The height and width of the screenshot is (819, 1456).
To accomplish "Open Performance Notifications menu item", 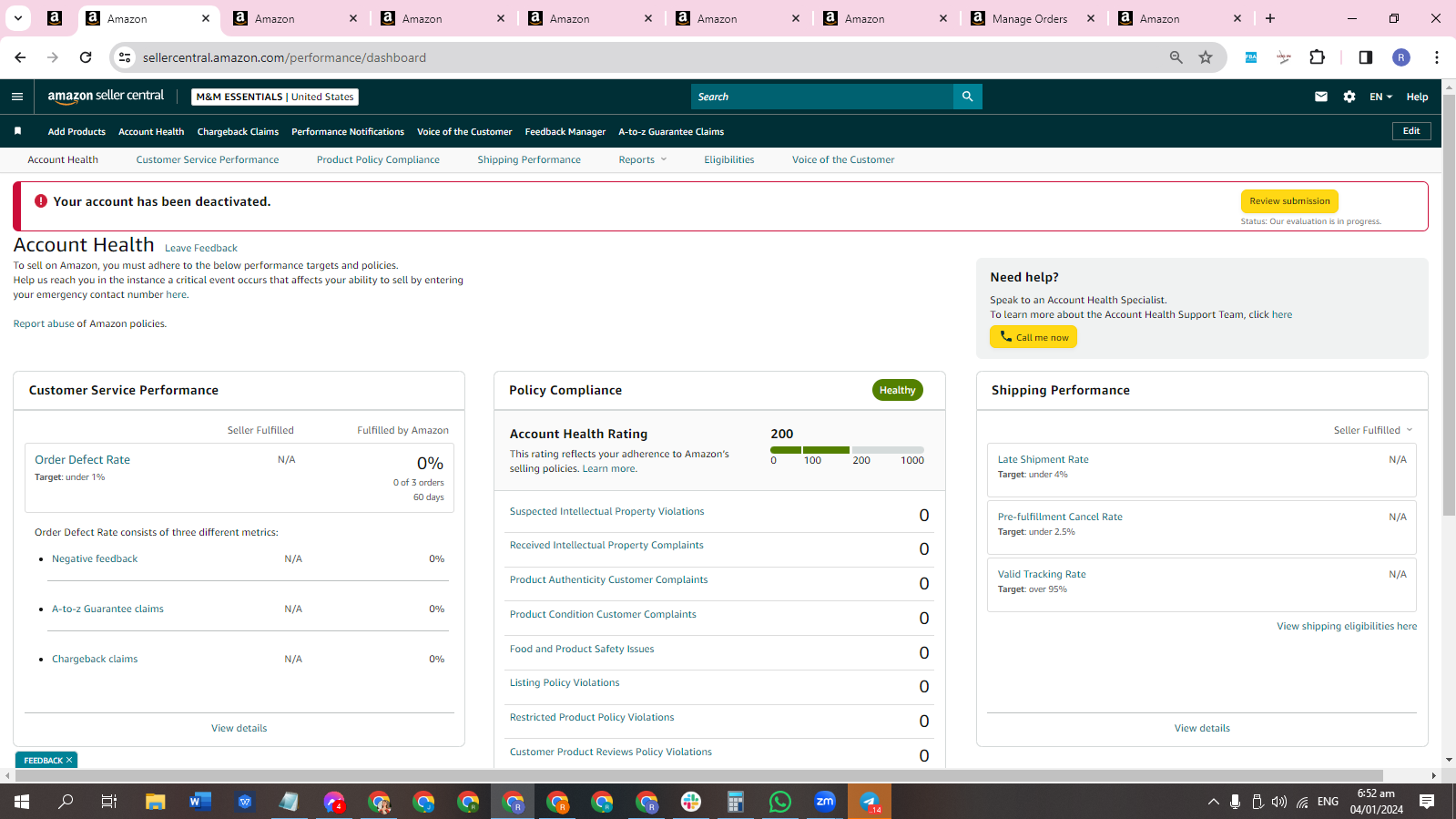I will coord(348,131).
